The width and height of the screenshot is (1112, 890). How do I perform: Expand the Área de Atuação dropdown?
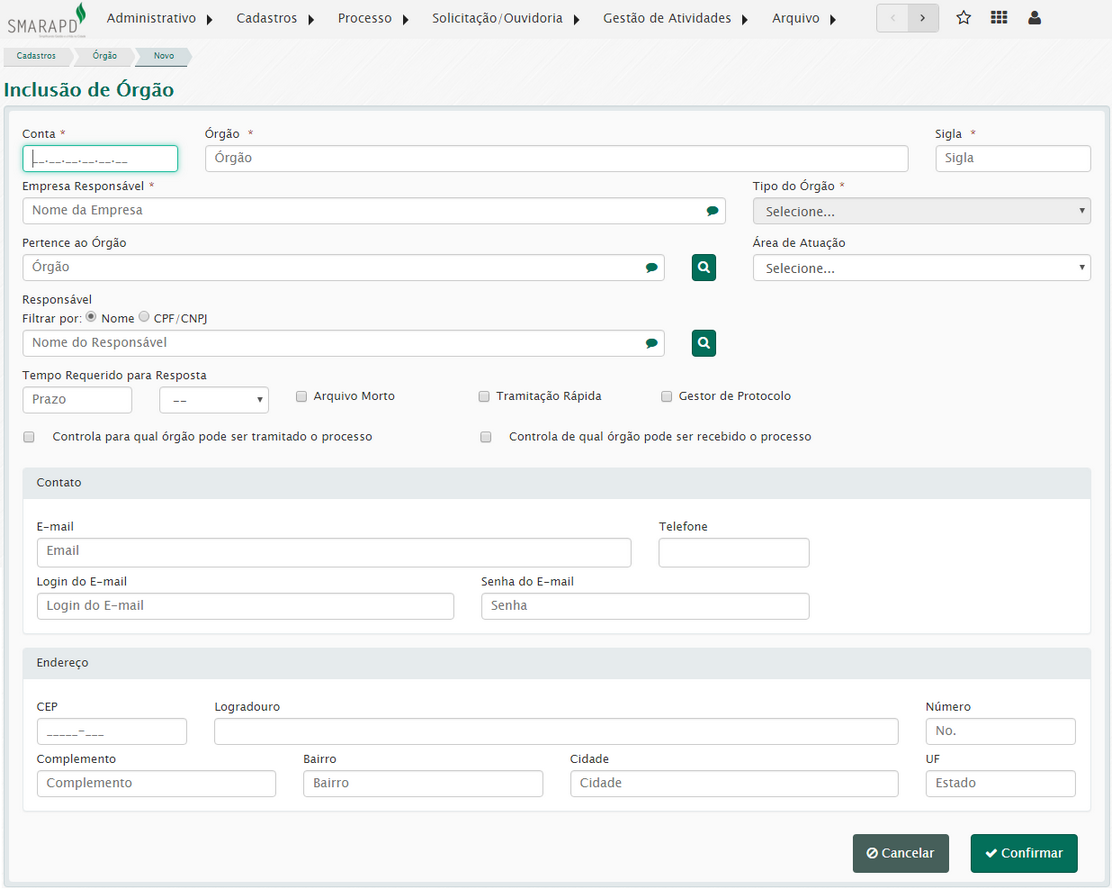click(x=921, y=268)
